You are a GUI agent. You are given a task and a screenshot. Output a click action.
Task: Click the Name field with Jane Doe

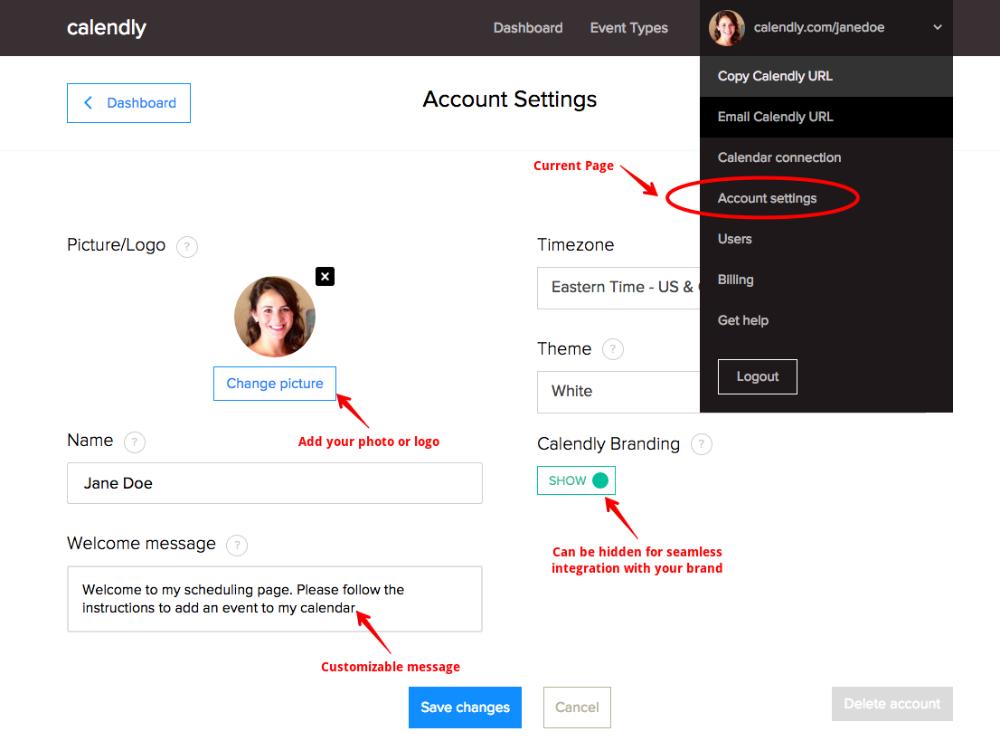coord(275,483)
